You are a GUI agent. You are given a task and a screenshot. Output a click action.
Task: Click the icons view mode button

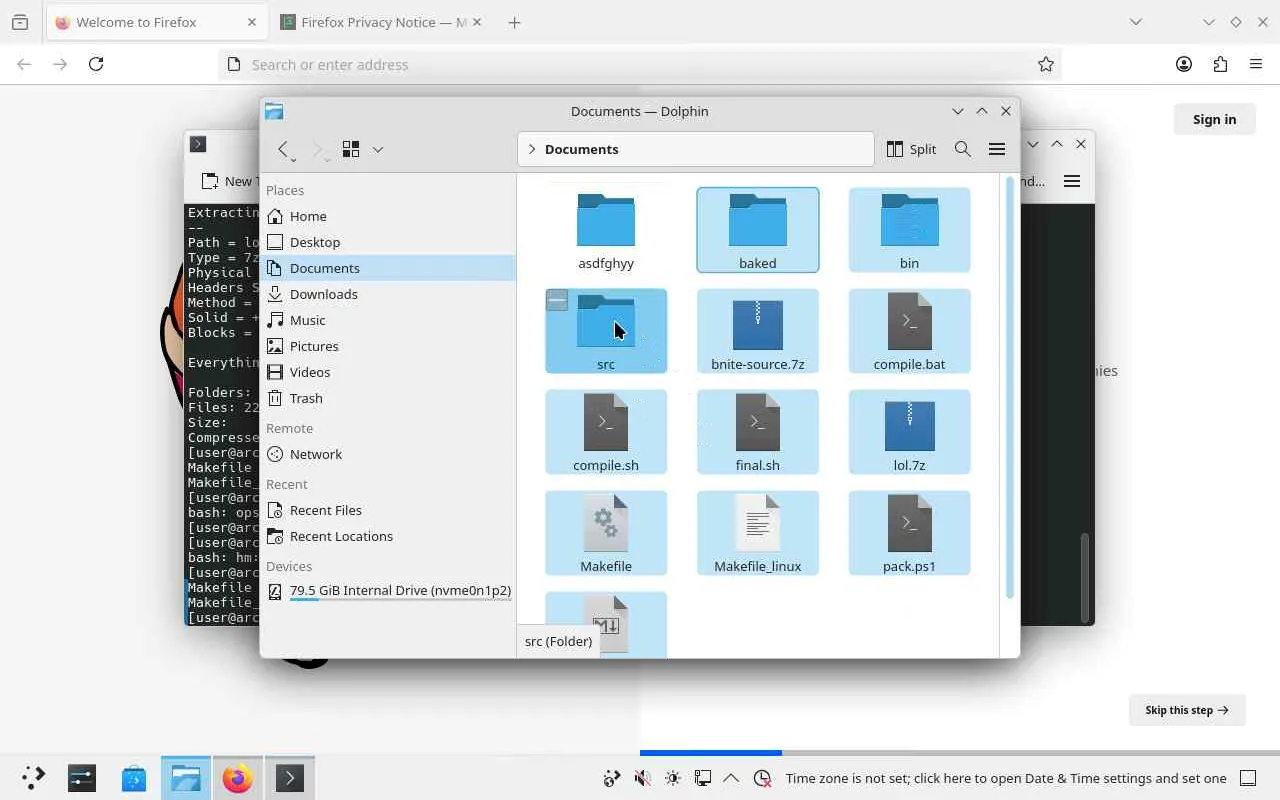(351, 149)
